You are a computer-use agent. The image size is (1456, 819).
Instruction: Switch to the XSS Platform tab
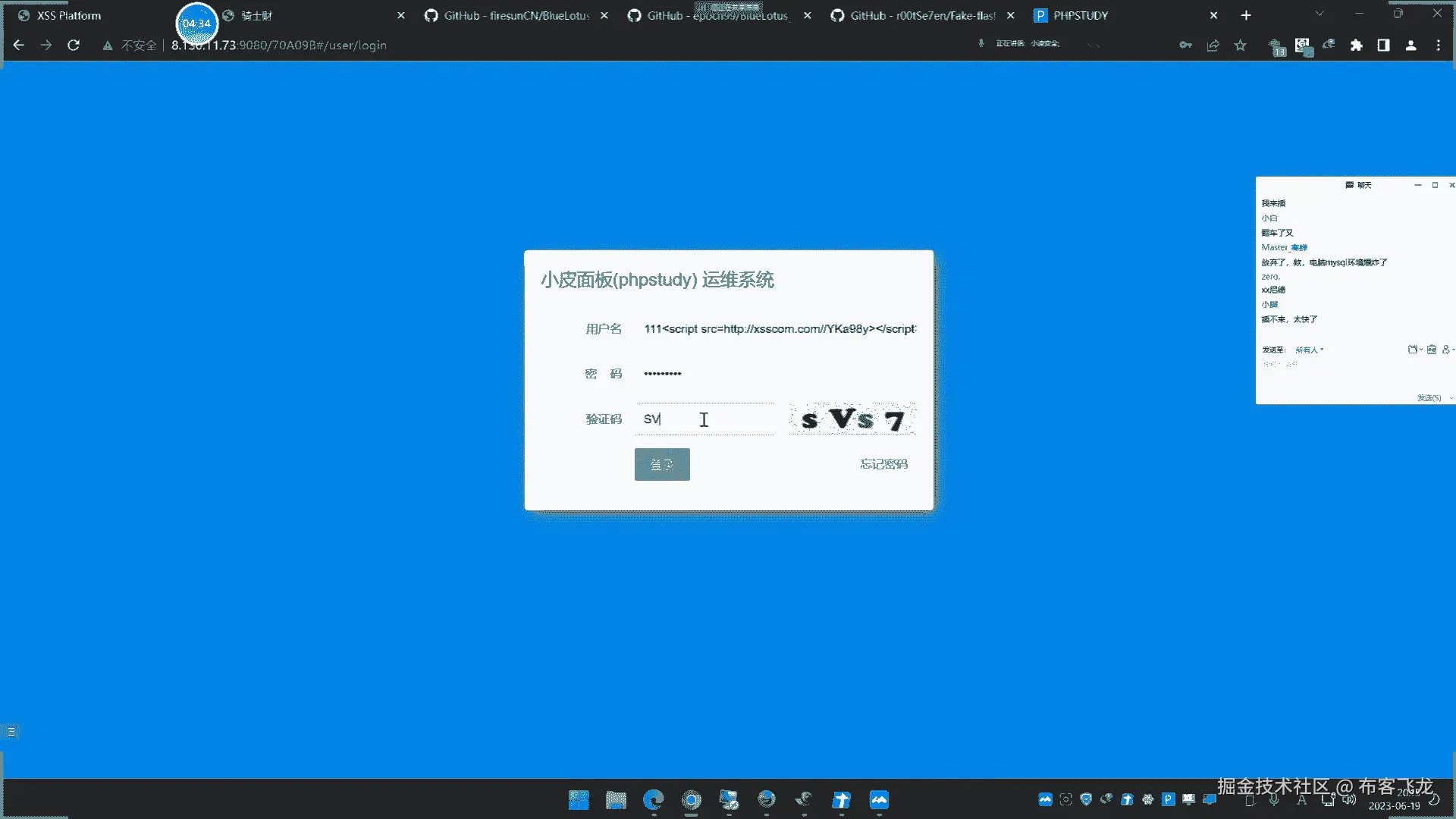click(x=69, y=15)
